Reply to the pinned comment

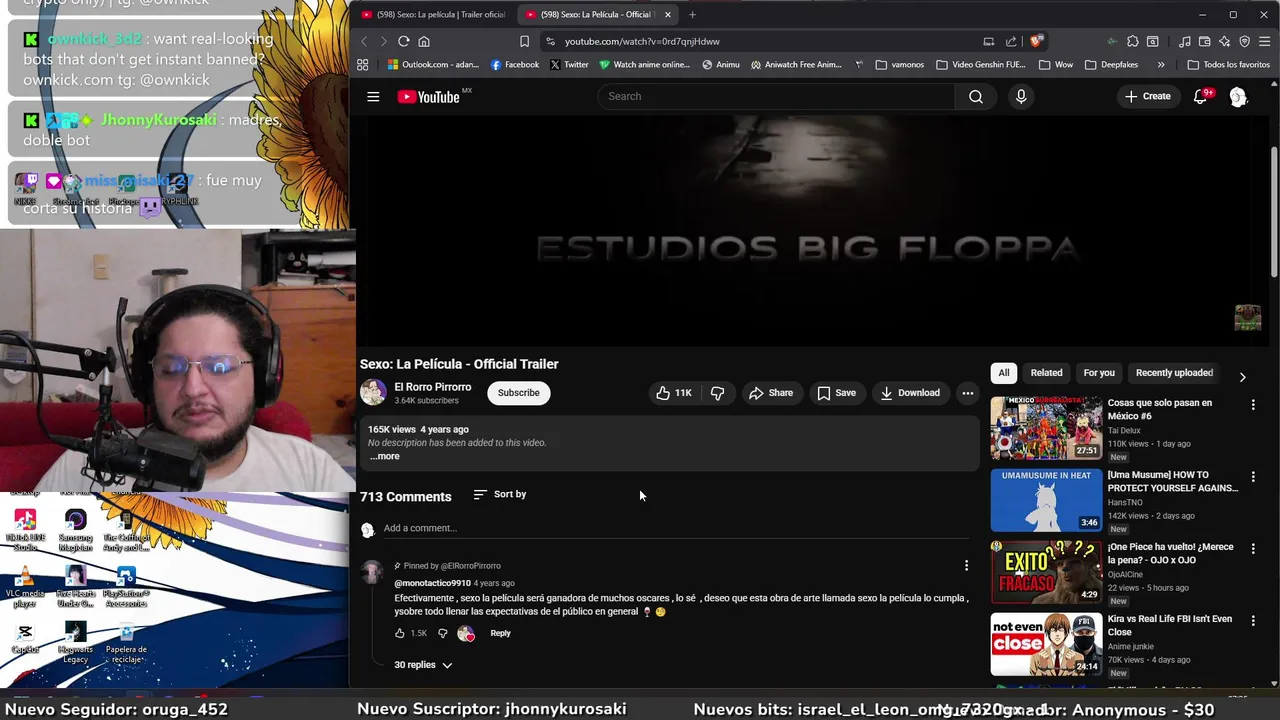tap(500, 633)
